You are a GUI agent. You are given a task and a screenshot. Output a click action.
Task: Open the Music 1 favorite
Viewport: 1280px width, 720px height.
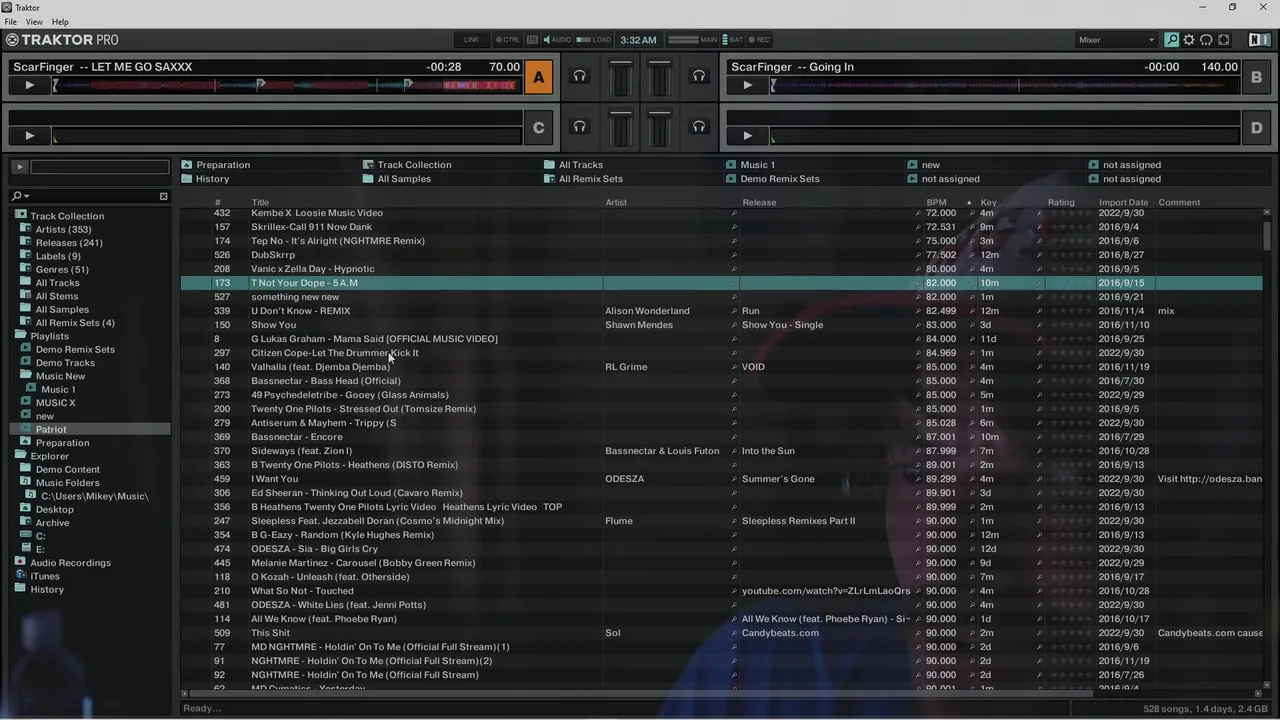pos(750,165)
